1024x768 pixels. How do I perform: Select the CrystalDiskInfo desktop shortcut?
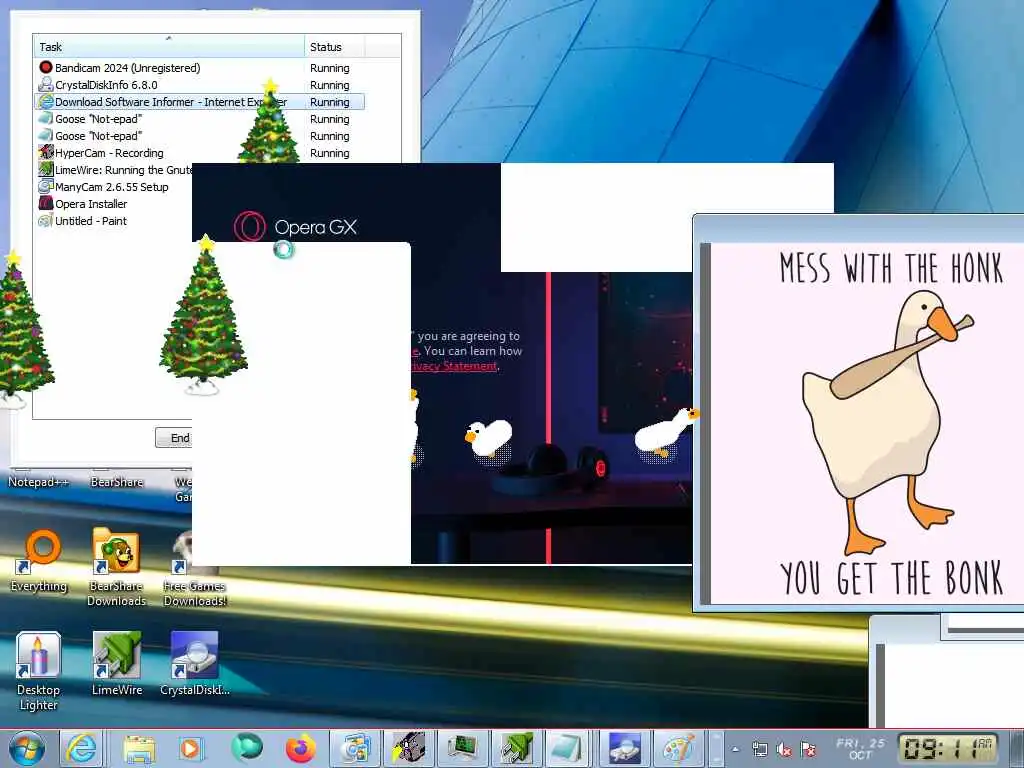(195, 663)
